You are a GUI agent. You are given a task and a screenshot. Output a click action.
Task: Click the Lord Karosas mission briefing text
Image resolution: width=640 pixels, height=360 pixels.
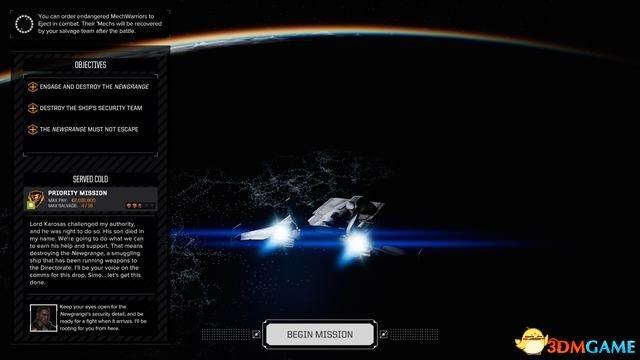tap(87, 253)
